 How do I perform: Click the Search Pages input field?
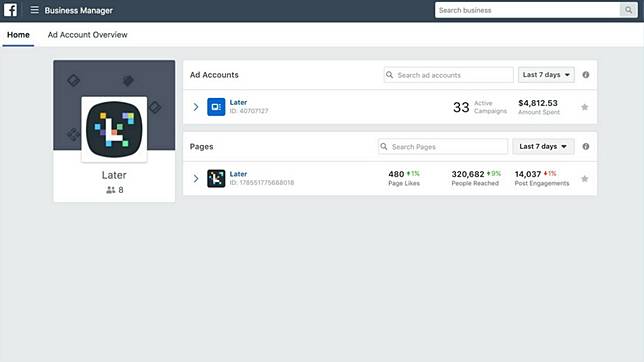tap(443, 146)
